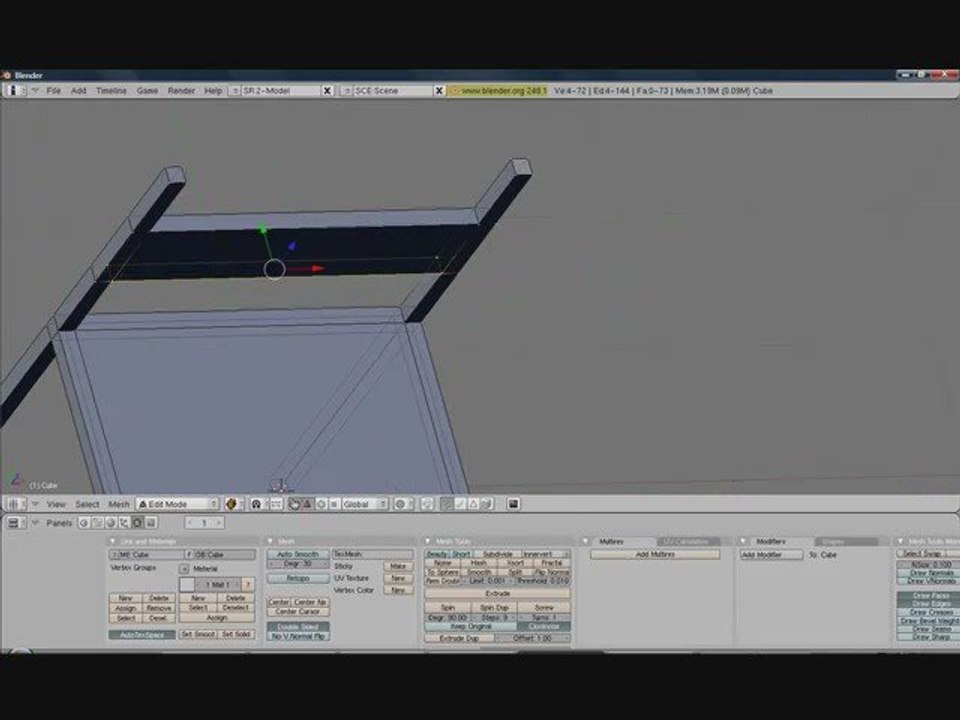The height and width of the screenshot is (720, 960).
Task: Click the render this window icon
Action: click(x=513, y=504)
